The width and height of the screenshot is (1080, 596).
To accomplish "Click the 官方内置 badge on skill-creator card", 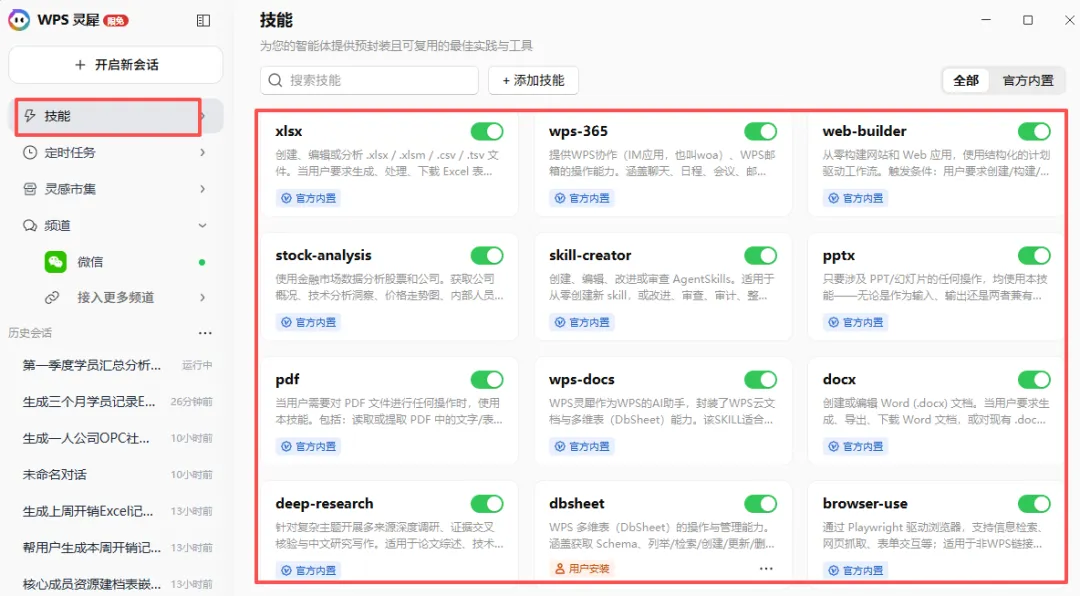I will [582, 322].
